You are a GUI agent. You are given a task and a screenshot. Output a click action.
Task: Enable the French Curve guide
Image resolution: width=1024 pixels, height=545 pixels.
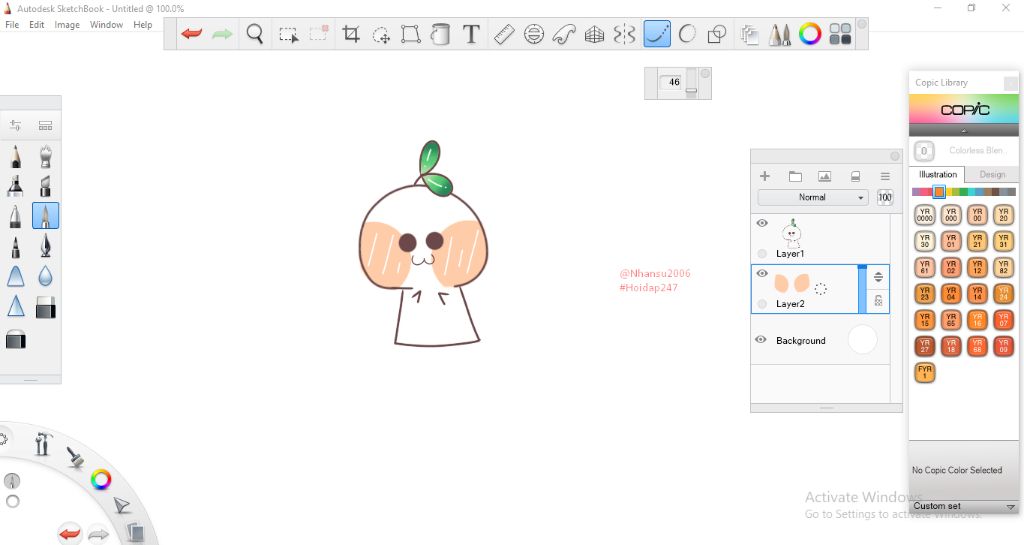click(x=564, y=34)
